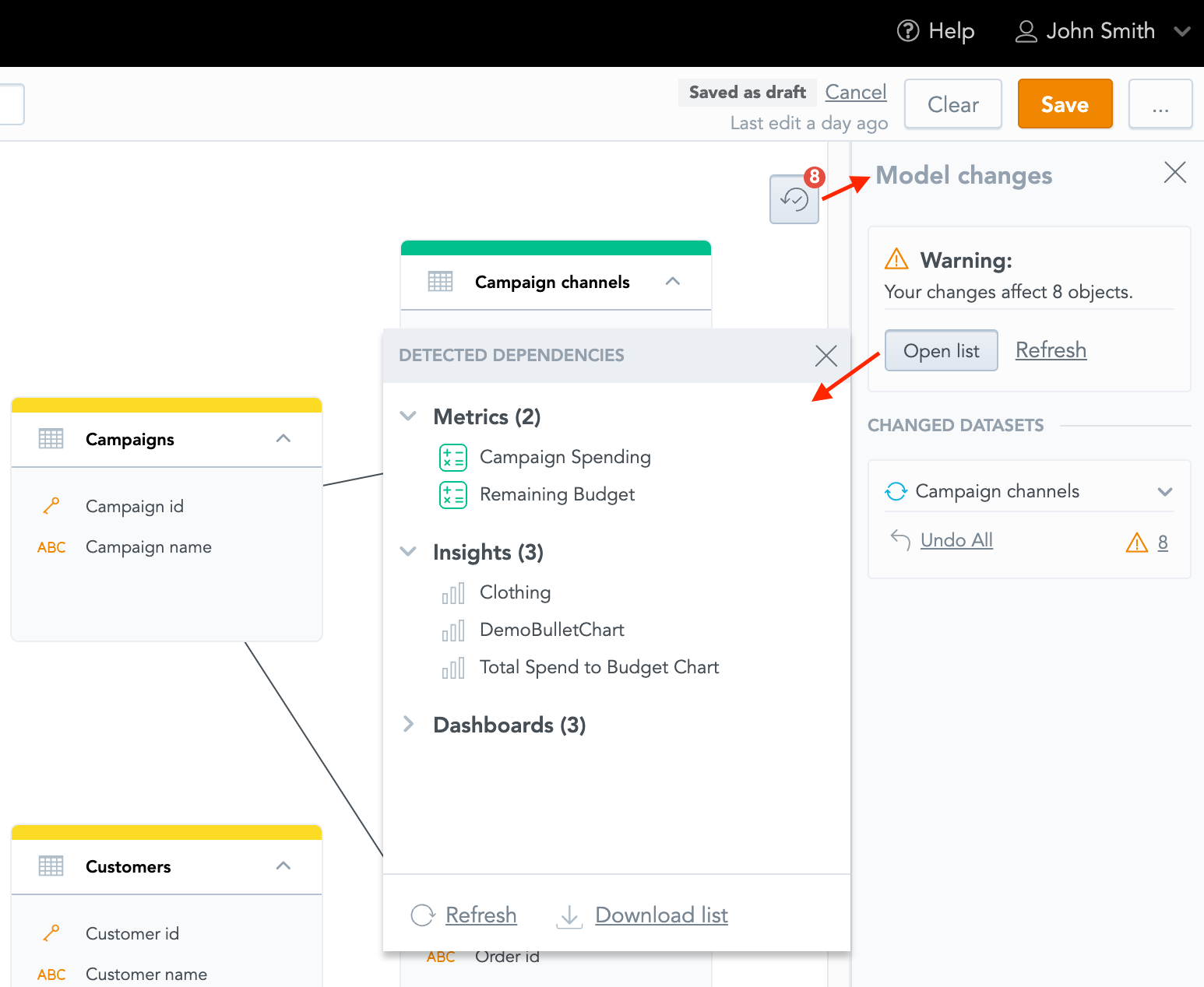The image size is (1204, 987).
Task: Select Campaign name attribute
Action: tap(149, 547)
